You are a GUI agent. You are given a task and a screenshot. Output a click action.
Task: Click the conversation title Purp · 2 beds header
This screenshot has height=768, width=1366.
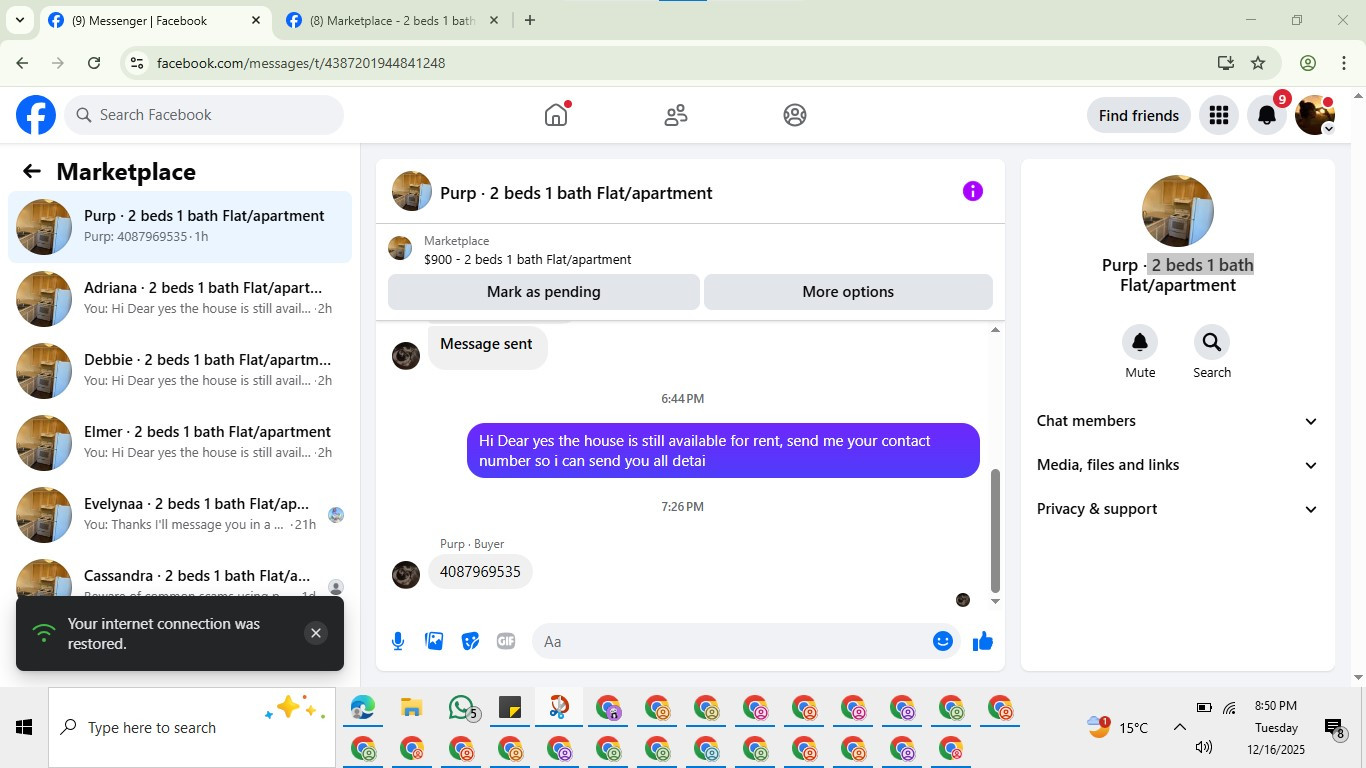point(576,193)
